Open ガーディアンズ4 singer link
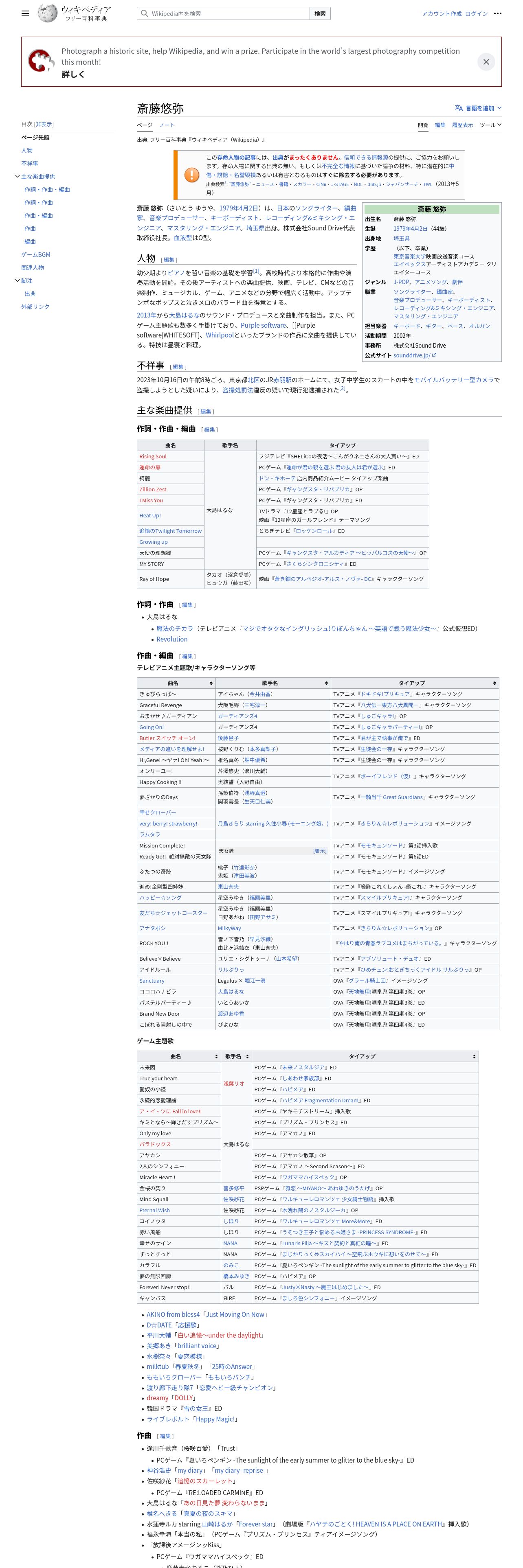The height and width of the screenshot is (1568, 523). [237, 716]
